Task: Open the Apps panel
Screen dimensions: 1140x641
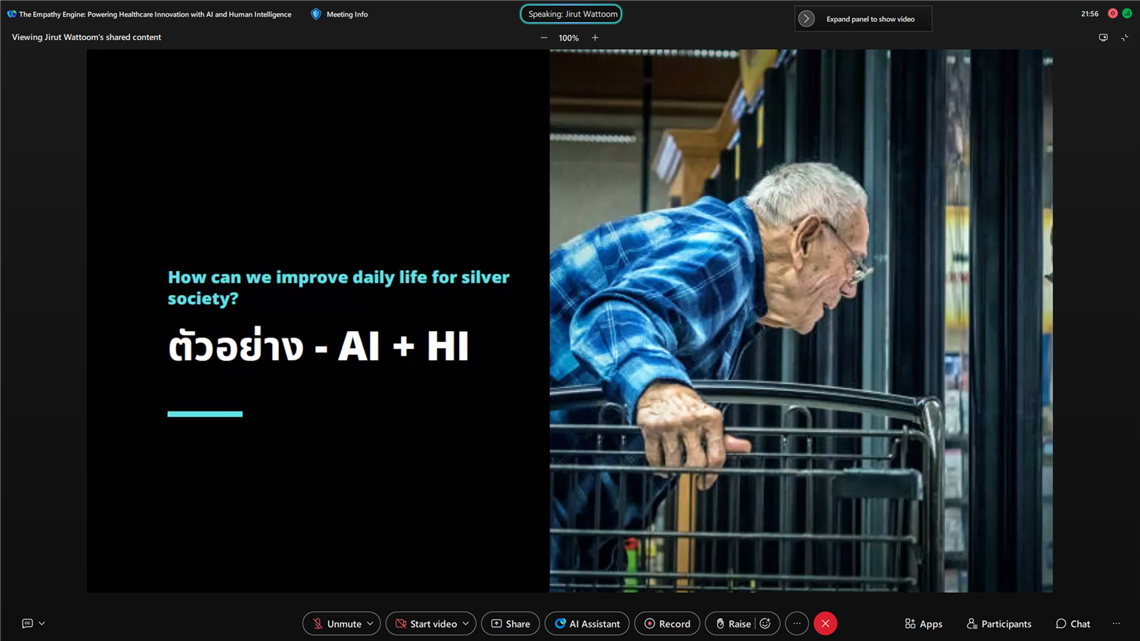Action: coord(923,624)
